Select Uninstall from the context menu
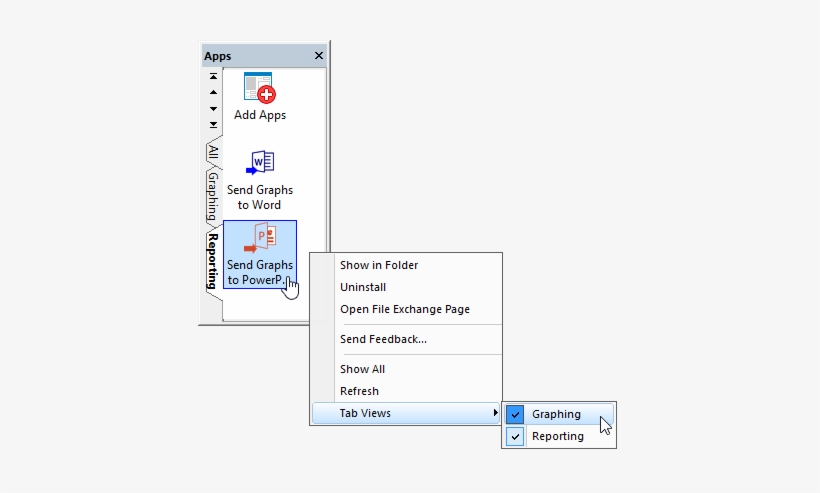This screenshot has width=820, height=493. pyautogui.click(x=363, y=287)
